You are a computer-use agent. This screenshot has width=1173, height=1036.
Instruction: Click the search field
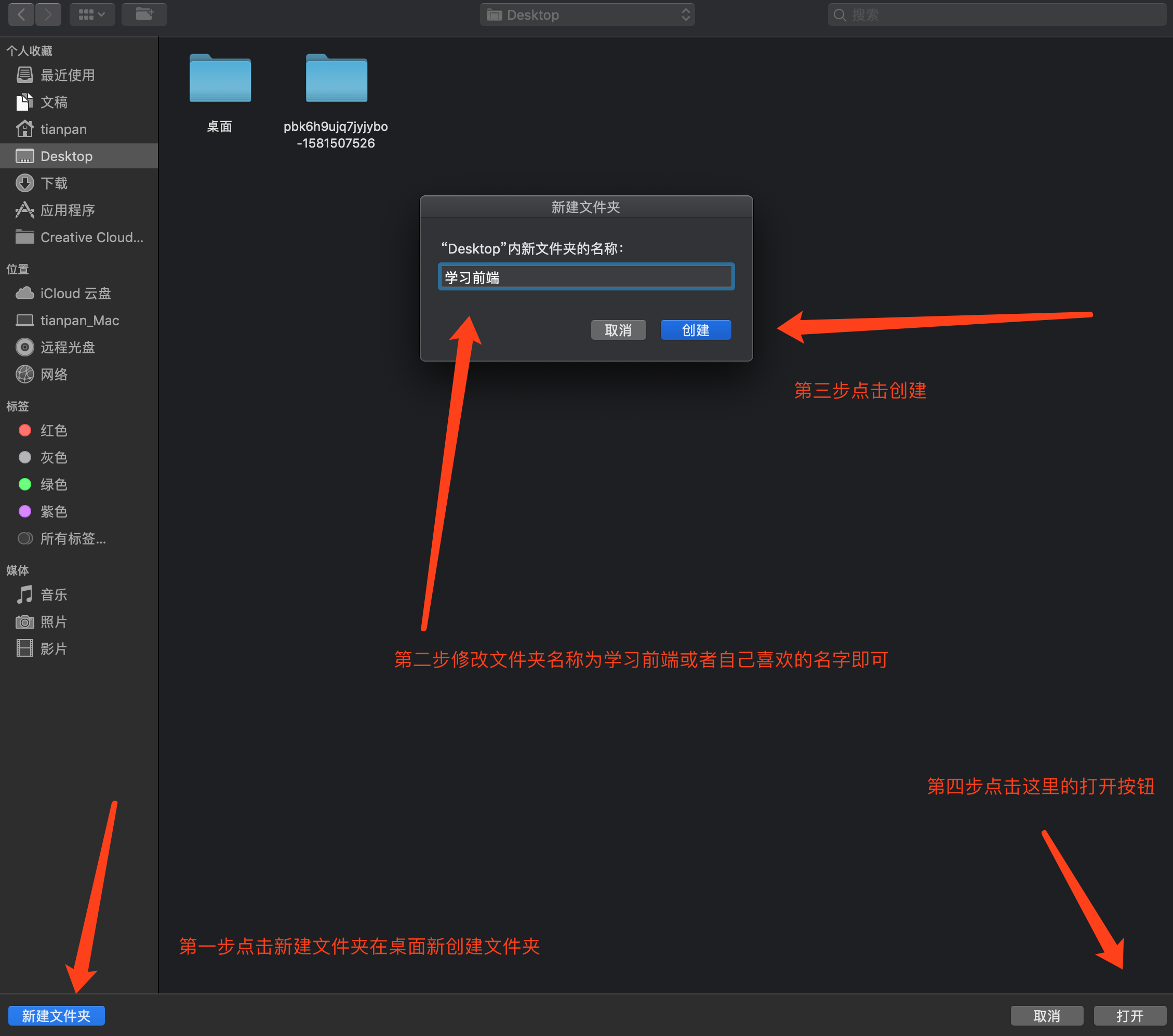pyautogui.click(x=997, y=15)
